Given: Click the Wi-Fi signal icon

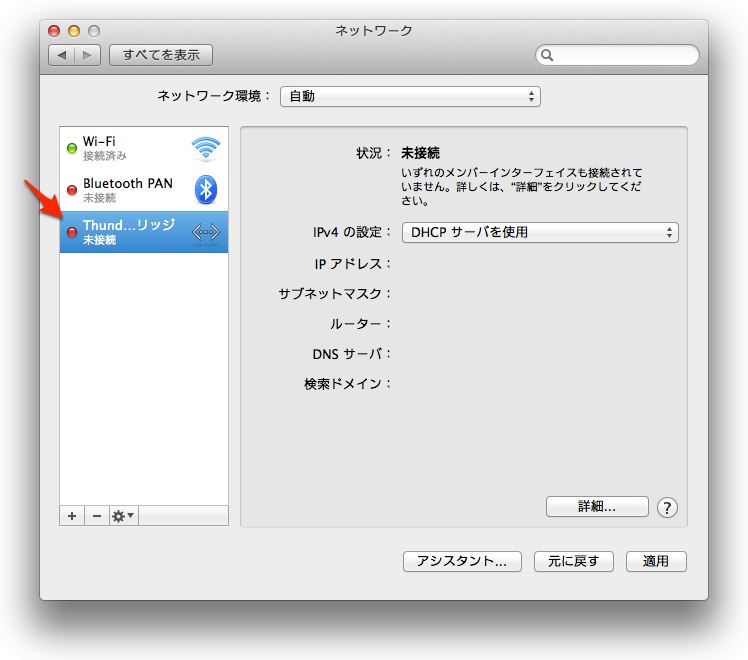Looking at the screenshot, I should (206, 148).
